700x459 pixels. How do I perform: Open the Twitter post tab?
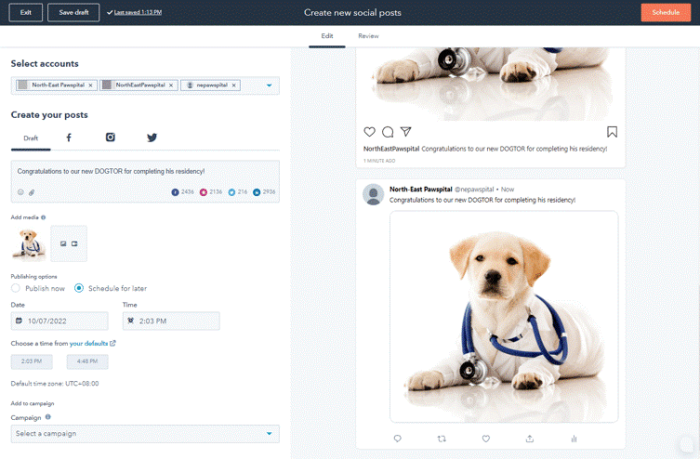pos(152,138)
